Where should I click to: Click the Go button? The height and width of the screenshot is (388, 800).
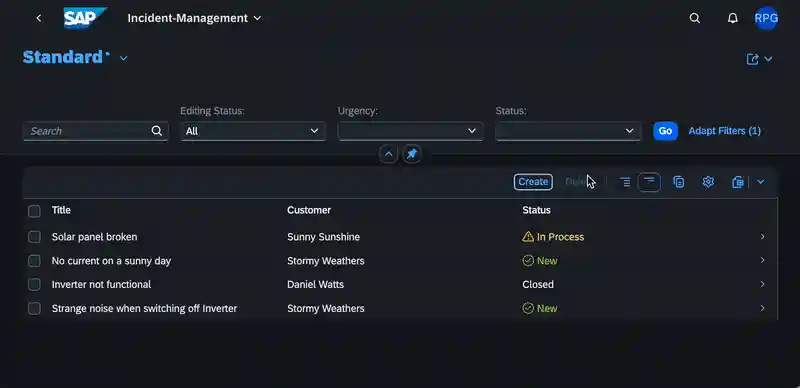[x=665, y=131]
